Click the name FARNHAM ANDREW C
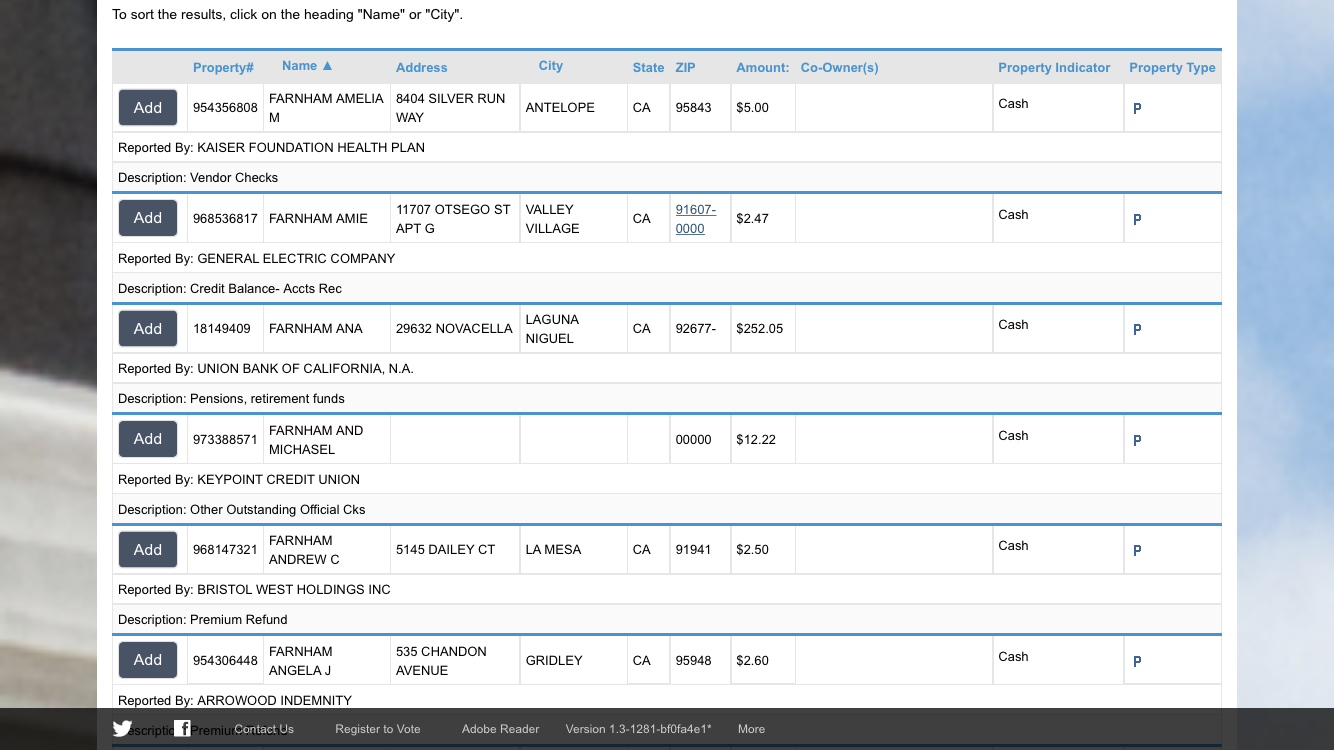 [304, 550]
